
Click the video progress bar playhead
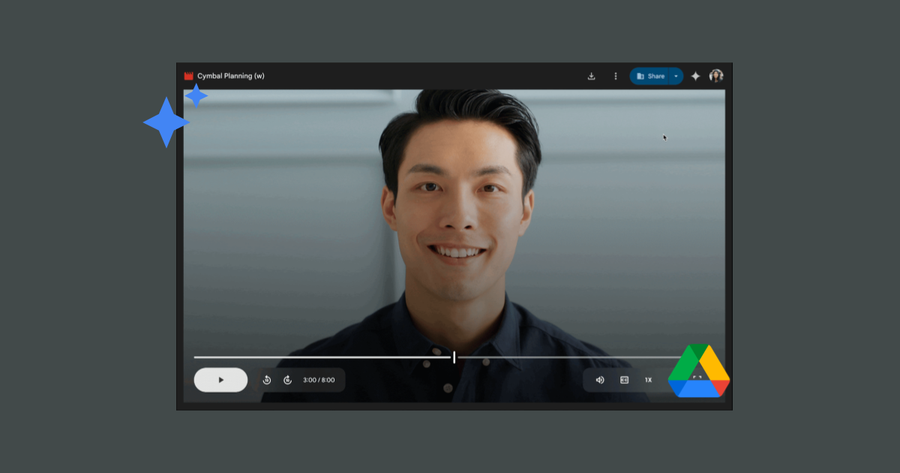point(454,357)
